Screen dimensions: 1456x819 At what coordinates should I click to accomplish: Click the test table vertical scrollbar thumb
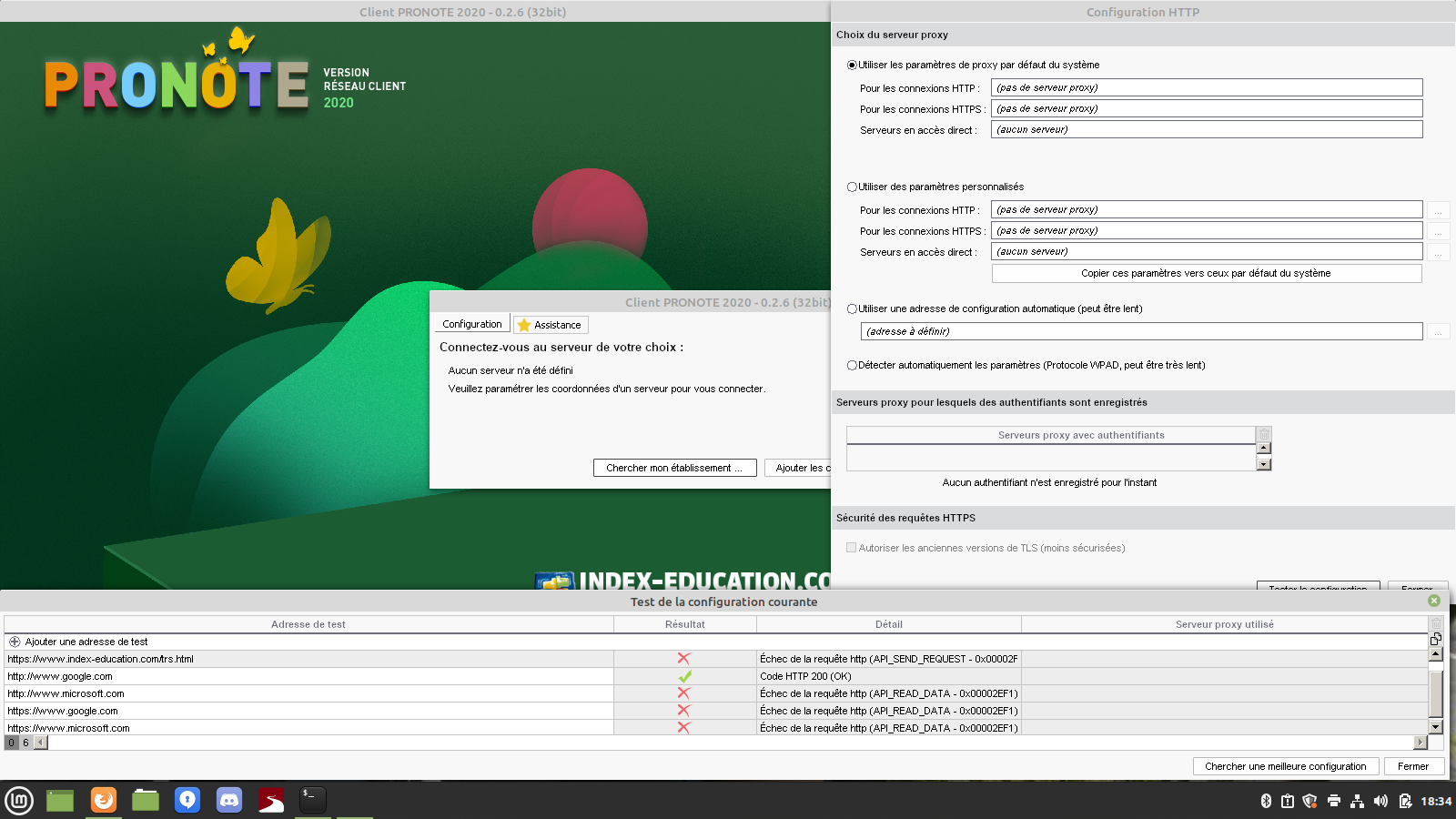click(1436, 693)
